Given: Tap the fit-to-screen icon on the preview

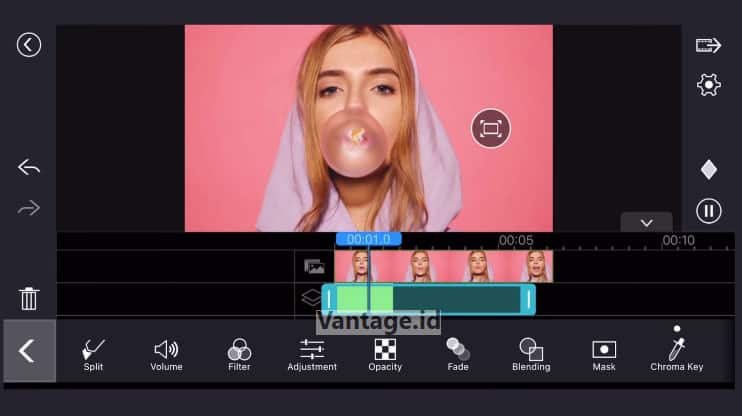Looking at the screenshot, I should [x=491, y=128].
